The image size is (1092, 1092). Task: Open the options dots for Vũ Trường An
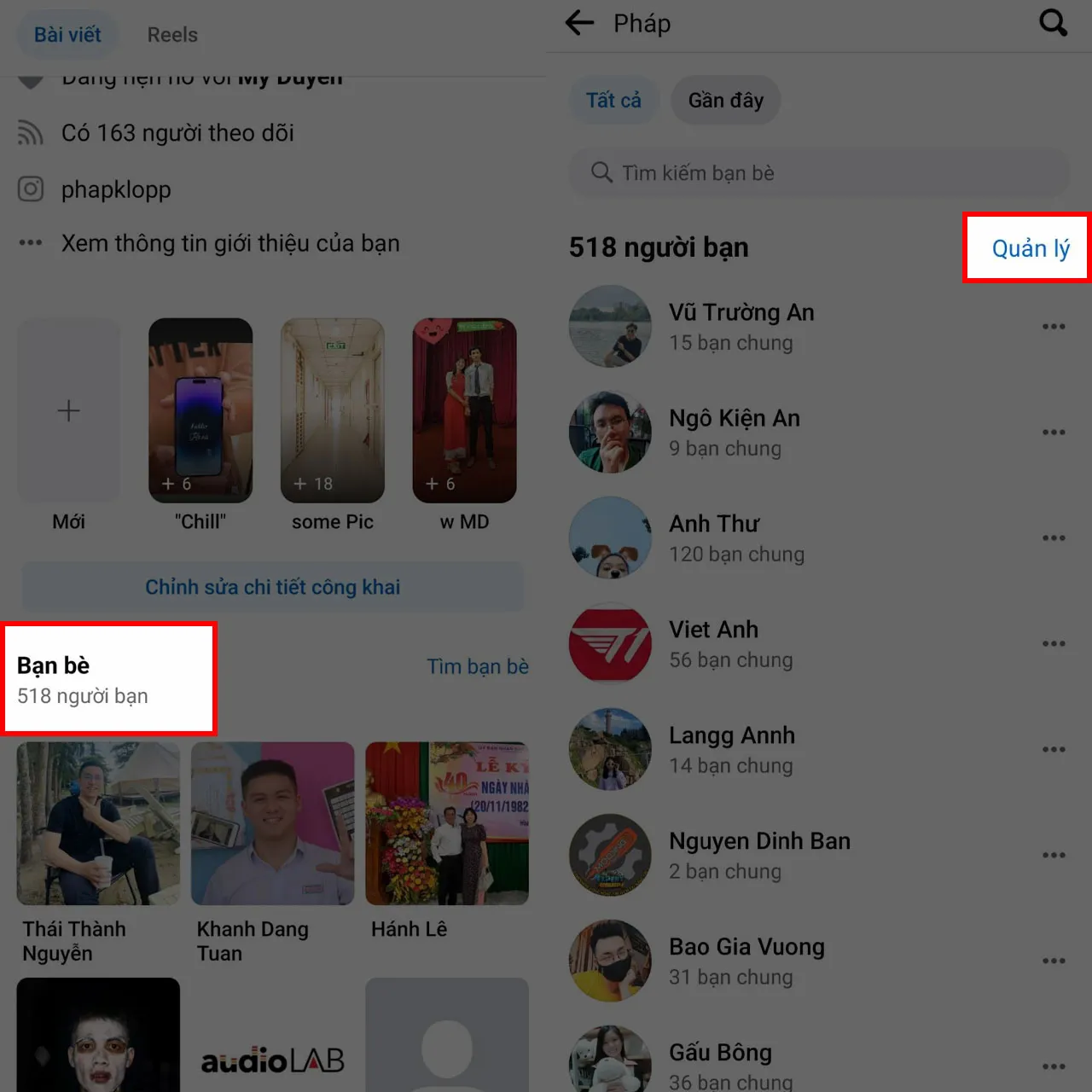tap(1054, 327)
